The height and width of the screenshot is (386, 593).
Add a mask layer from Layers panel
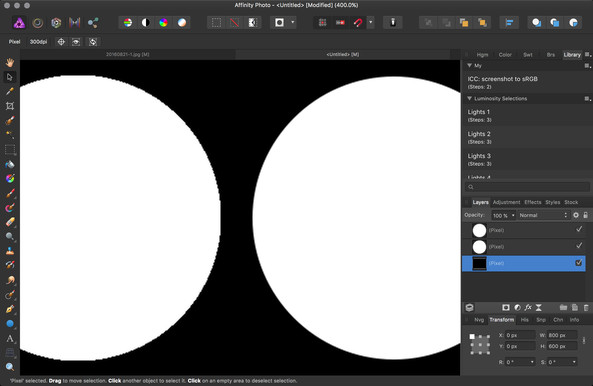[505, 308]
